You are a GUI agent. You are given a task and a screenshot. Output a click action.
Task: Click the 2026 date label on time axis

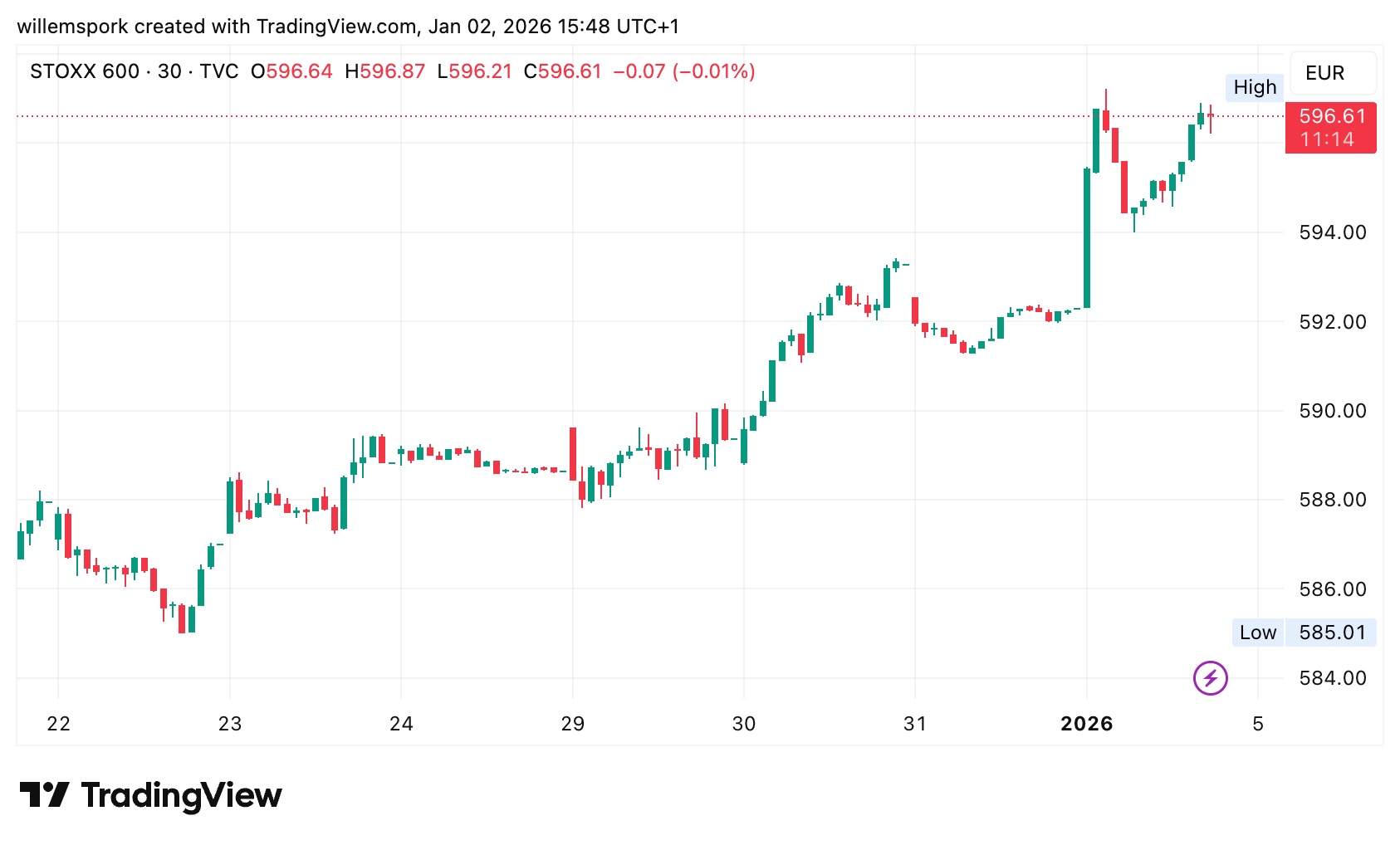click(1086, 724)
